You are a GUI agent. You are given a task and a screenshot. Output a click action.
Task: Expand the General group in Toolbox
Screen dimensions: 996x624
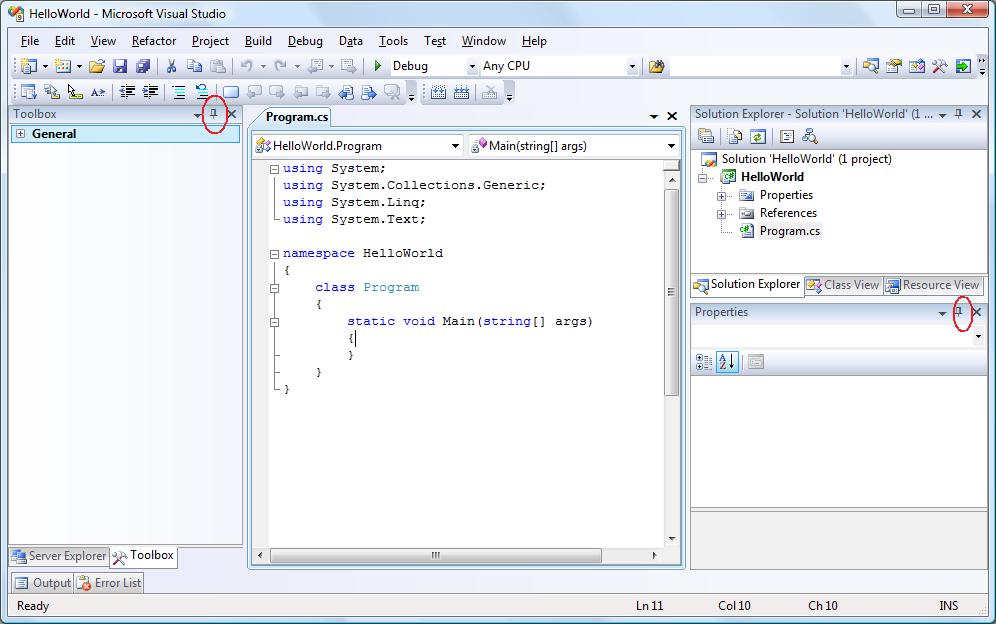21,134
